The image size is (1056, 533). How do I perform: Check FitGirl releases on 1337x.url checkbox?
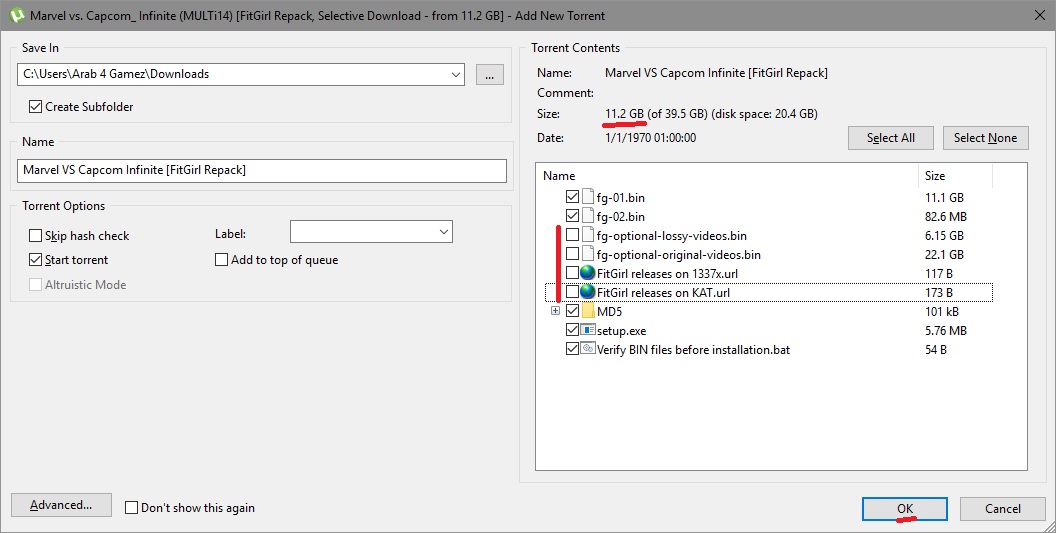(572, 273)
